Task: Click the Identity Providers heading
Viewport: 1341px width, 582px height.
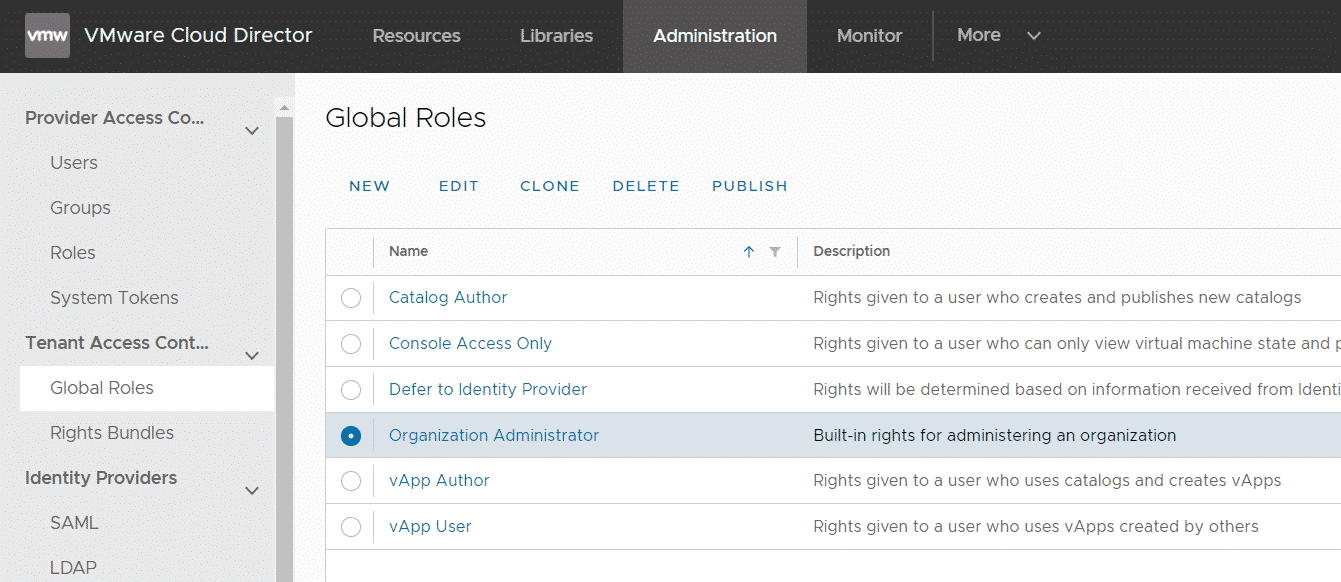Action: click(x=101, y=478)
